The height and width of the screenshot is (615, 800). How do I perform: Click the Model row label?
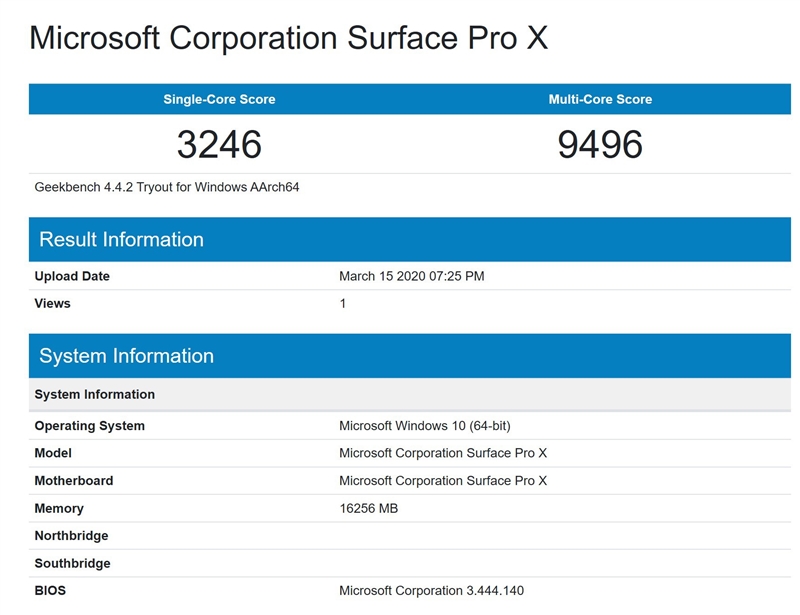click(53, 453)
